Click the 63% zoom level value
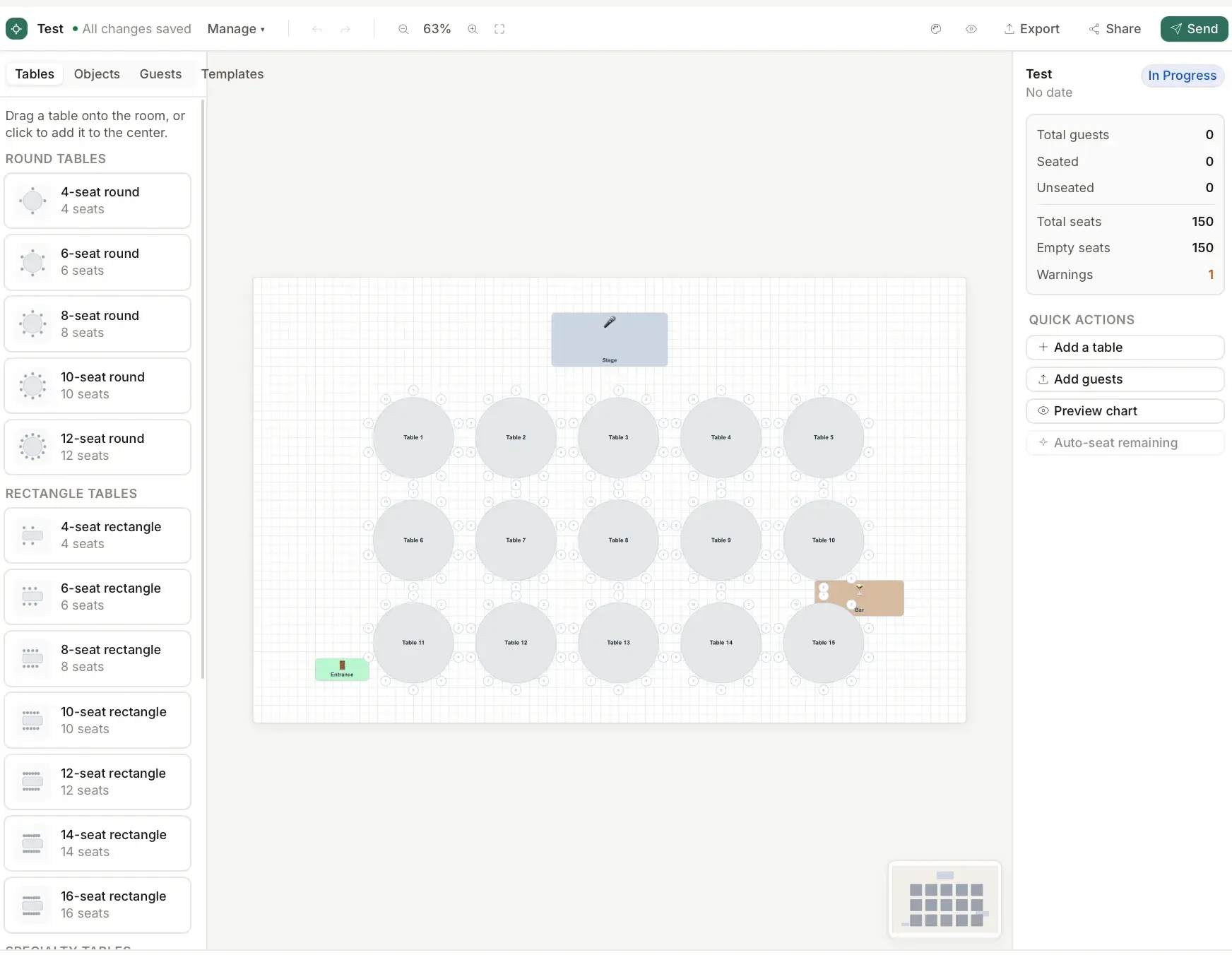Image resolution: width=1232 pixels, height=955 pixels. click(x=437, y=29)
